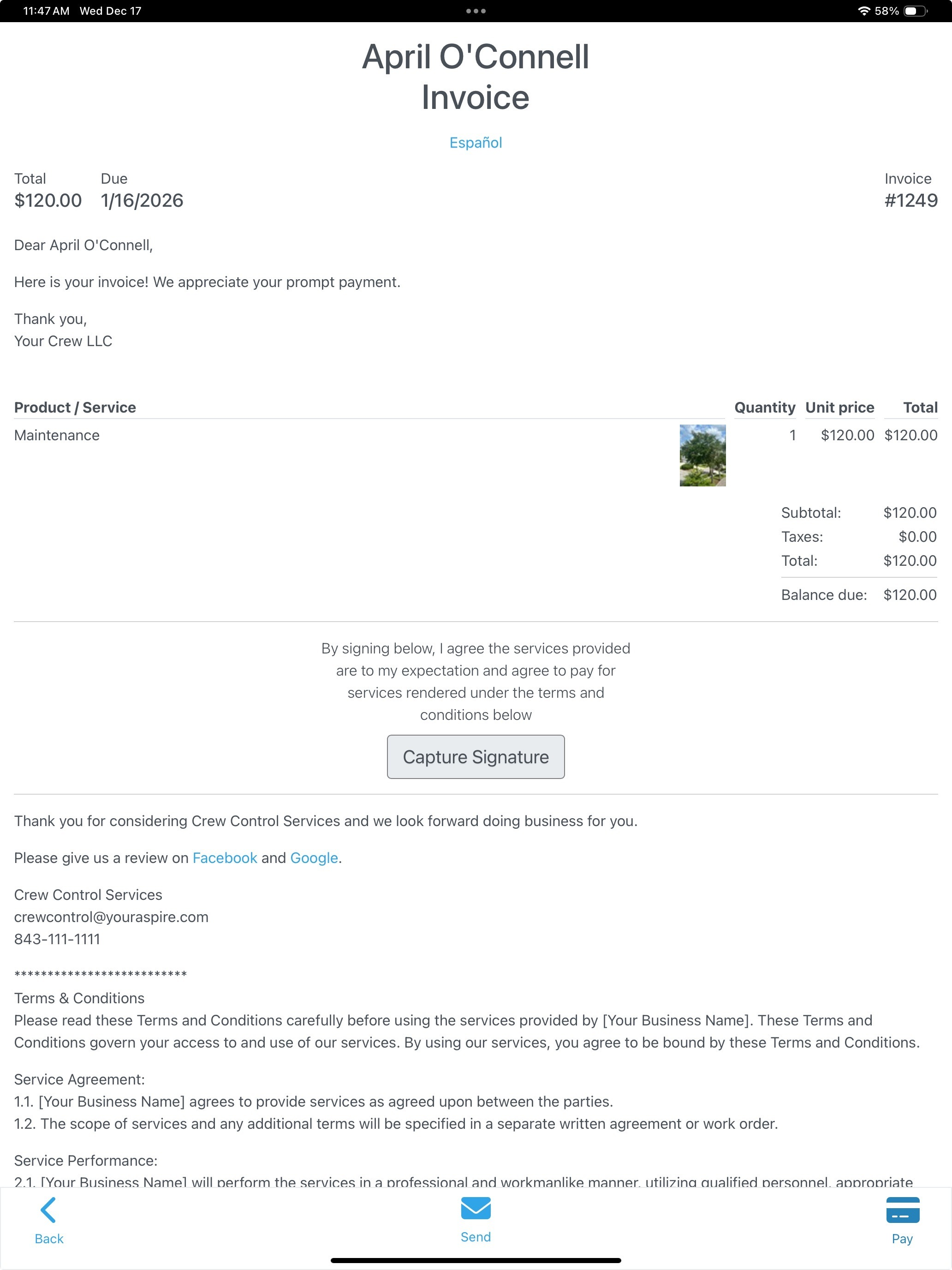This screenshot has width=952, height=1270.
Task: Open the Facebook review link
Action: click(225, 858)
